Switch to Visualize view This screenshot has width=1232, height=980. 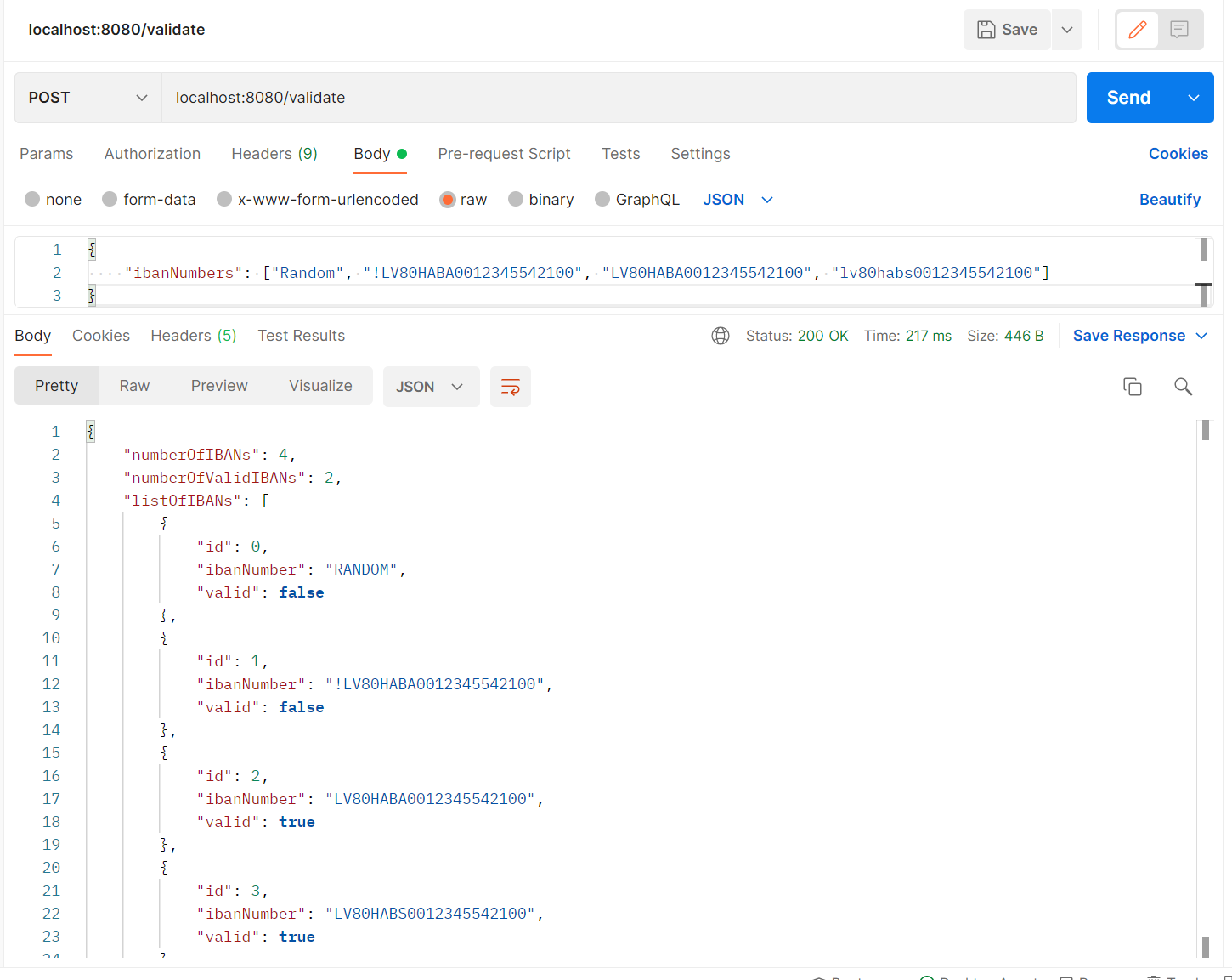[320, 386]
